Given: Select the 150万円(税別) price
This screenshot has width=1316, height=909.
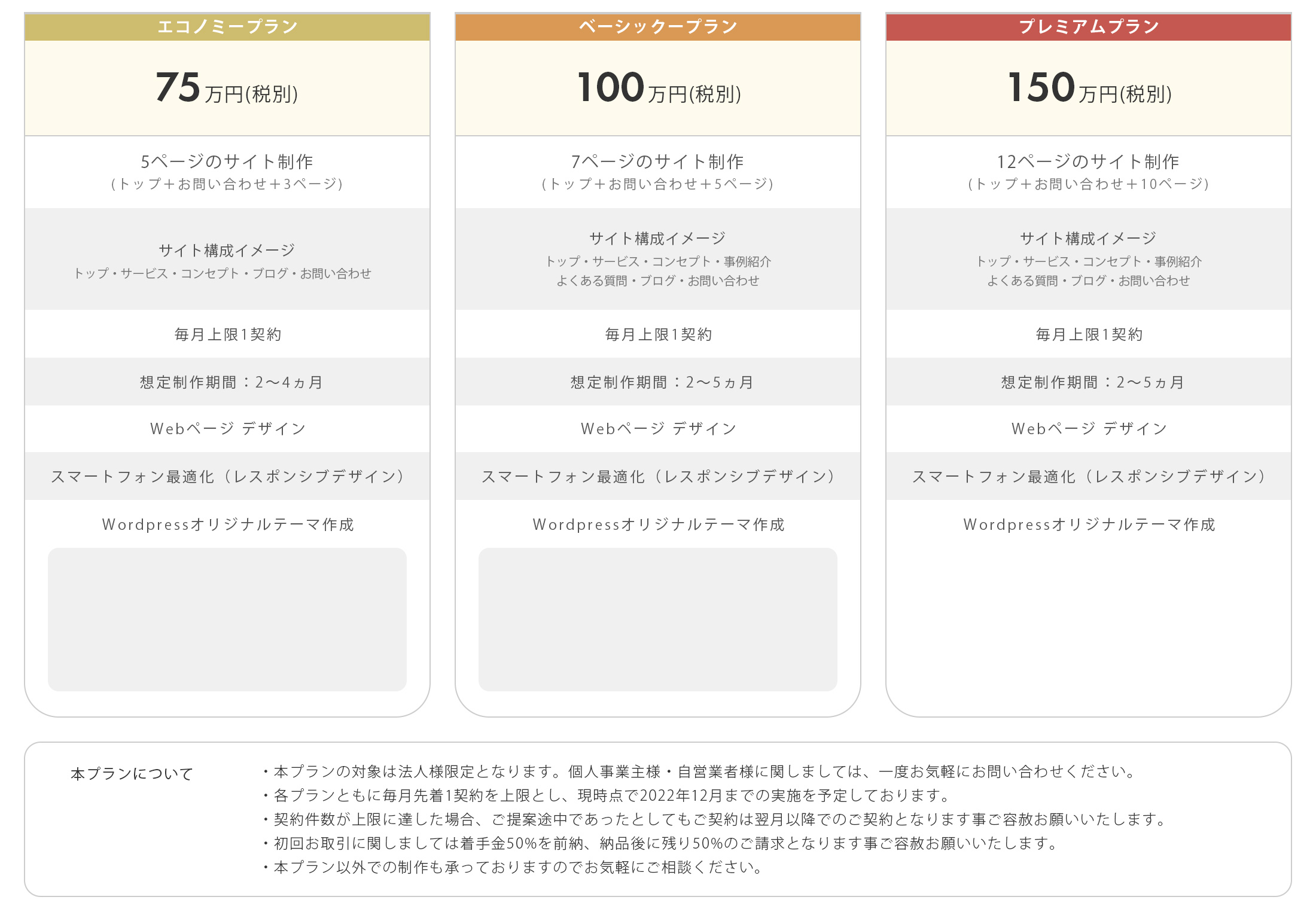Looking at the screenshot, I should click(x=1089, y=88).
